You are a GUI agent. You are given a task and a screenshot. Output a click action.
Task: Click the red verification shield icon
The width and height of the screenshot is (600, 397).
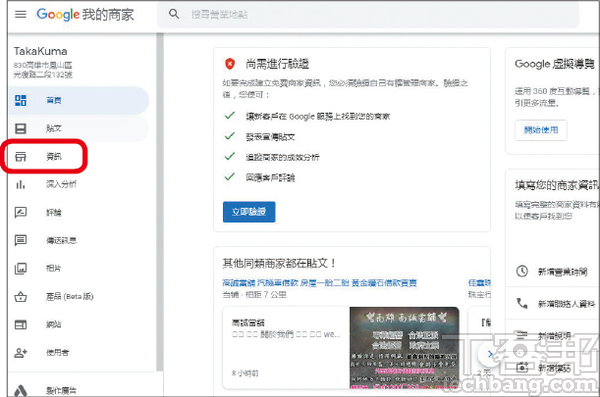230,64
